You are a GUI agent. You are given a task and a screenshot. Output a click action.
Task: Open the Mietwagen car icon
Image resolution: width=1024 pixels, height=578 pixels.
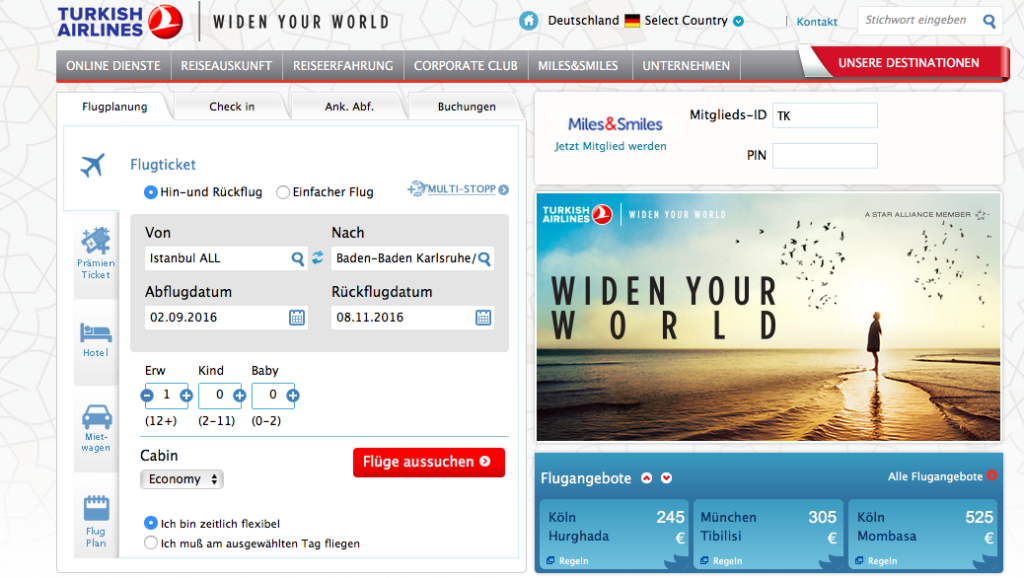tap(96, 428)
